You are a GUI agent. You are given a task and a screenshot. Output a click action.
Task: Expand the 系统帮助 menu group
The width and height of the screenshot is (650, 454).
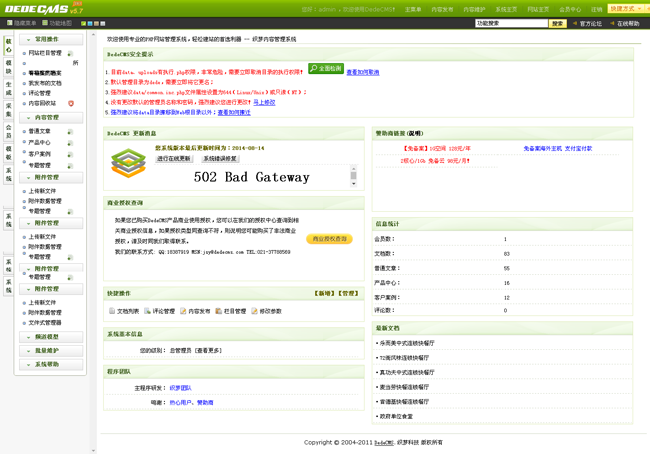click(51, 364)
